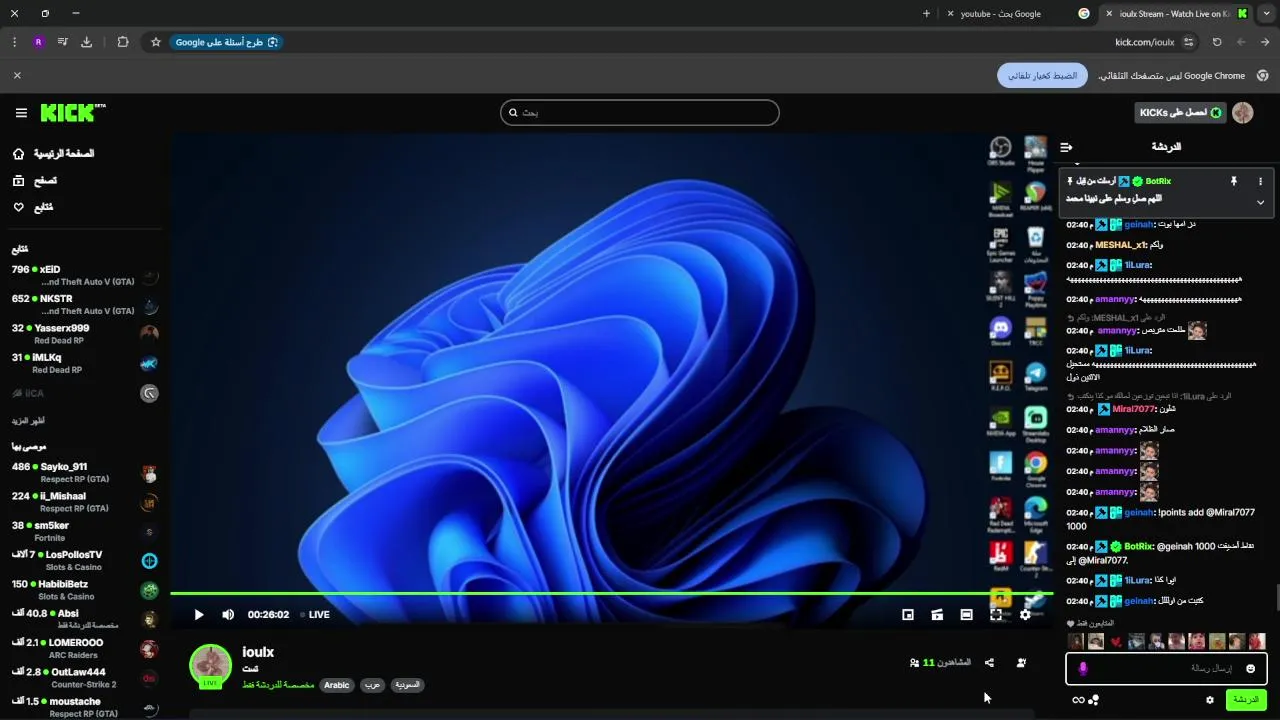Image resolution: width=1280 pixels, height=720 pixels.
Task: Select the السعودية tag
Action: [407, 685]
